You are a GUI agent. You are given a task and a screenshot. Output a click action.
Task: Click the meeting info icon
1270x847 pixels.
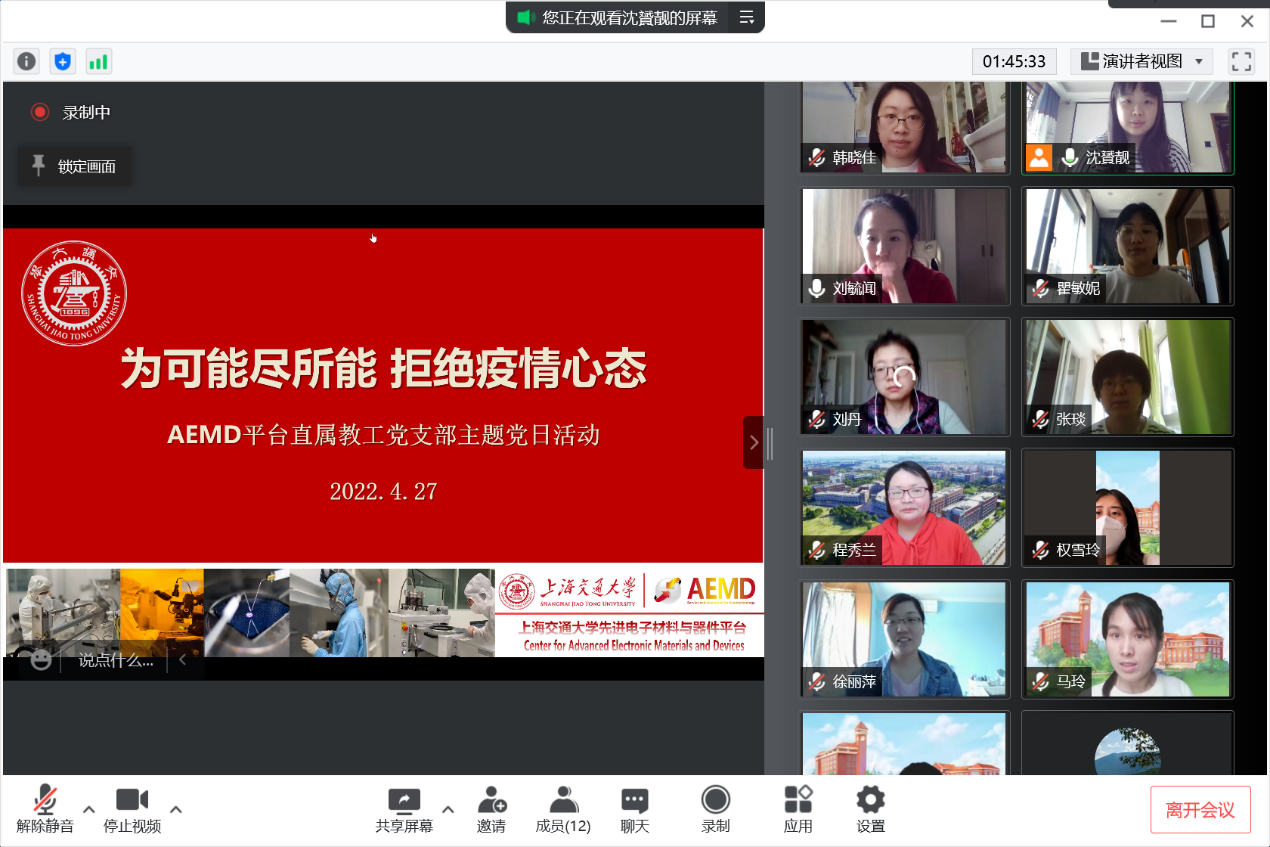[x=26, y=61]
